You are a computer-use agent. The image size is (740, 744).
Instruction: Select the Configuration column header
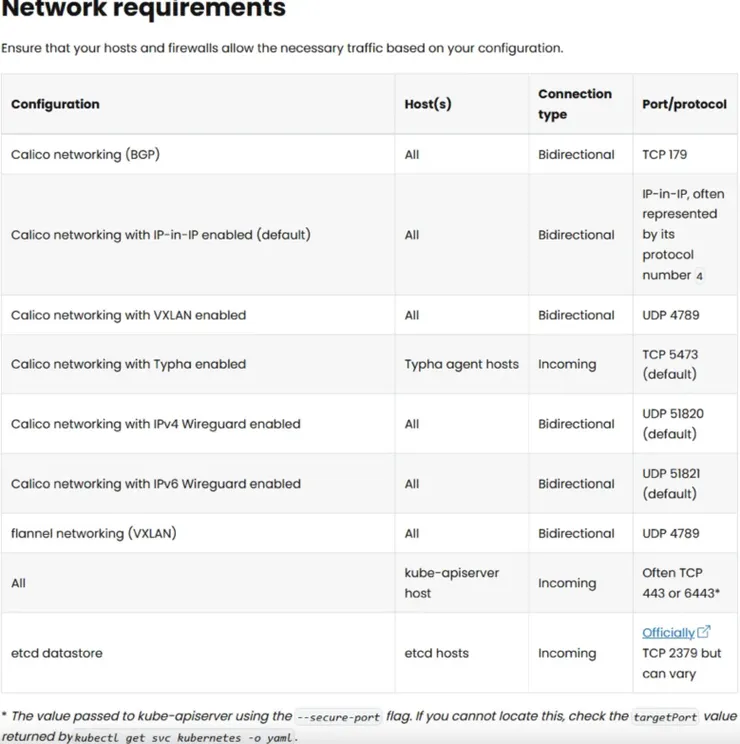pos(55,104)
